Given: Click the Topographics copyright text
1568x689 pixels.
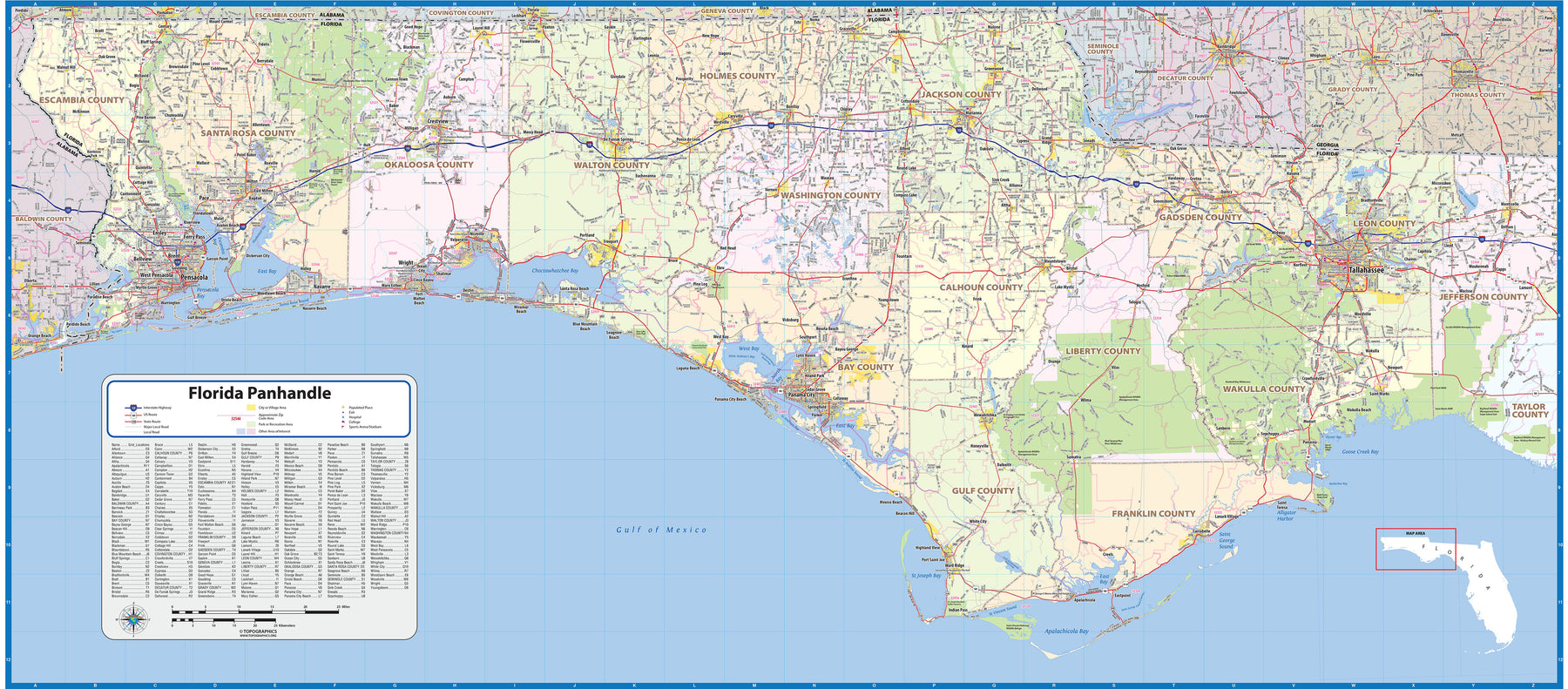Looking at the screenshot, I should point(259,632).
